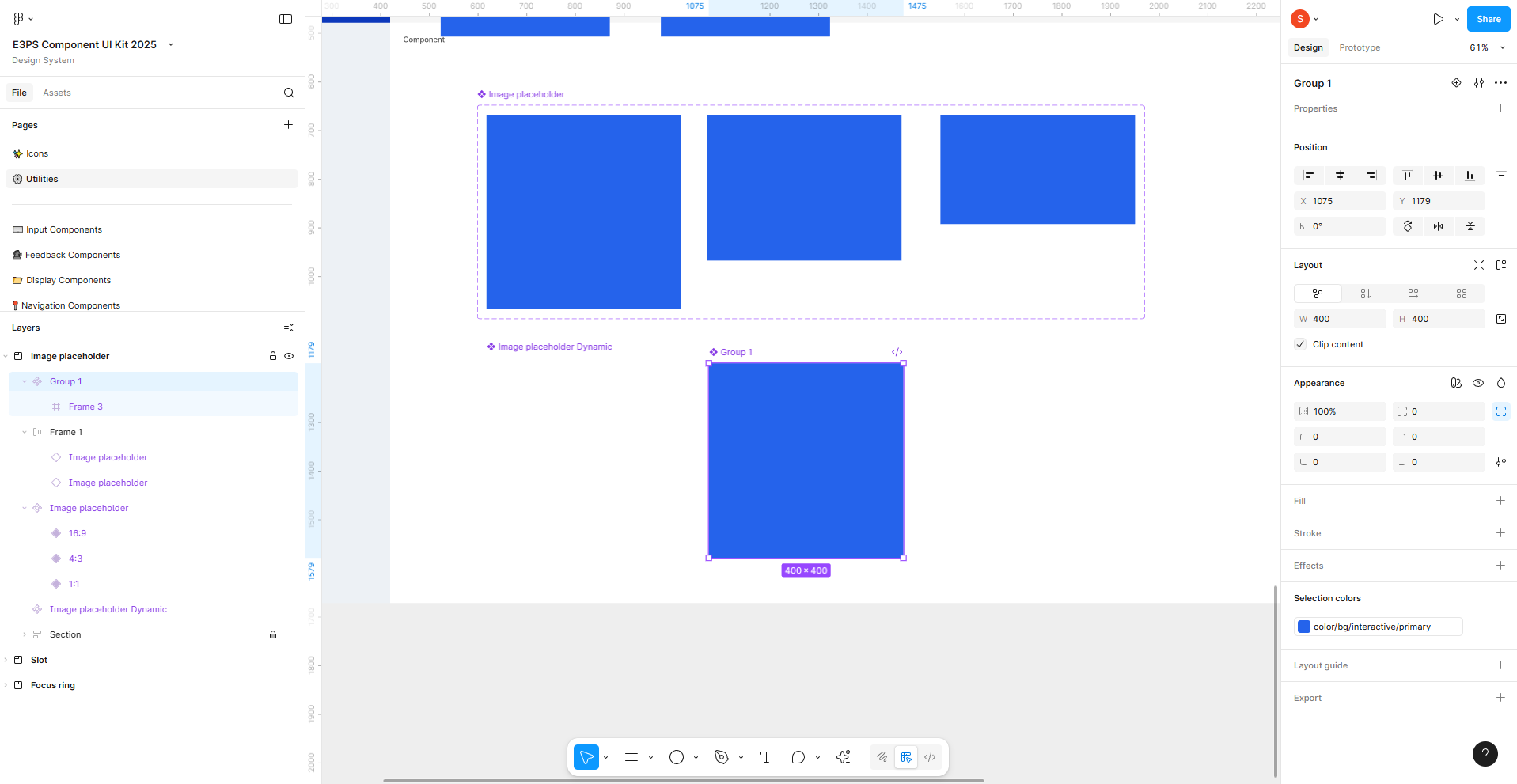Add an Effect to the selection
The height and width of the screenshot is (784, 1517).
point(1500,566)
